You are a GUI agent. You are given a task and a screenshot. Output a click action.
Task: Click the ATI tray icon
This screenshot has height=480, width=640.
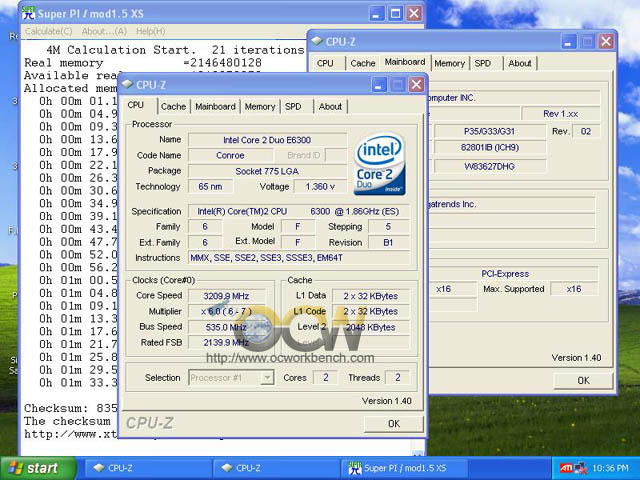566,468
